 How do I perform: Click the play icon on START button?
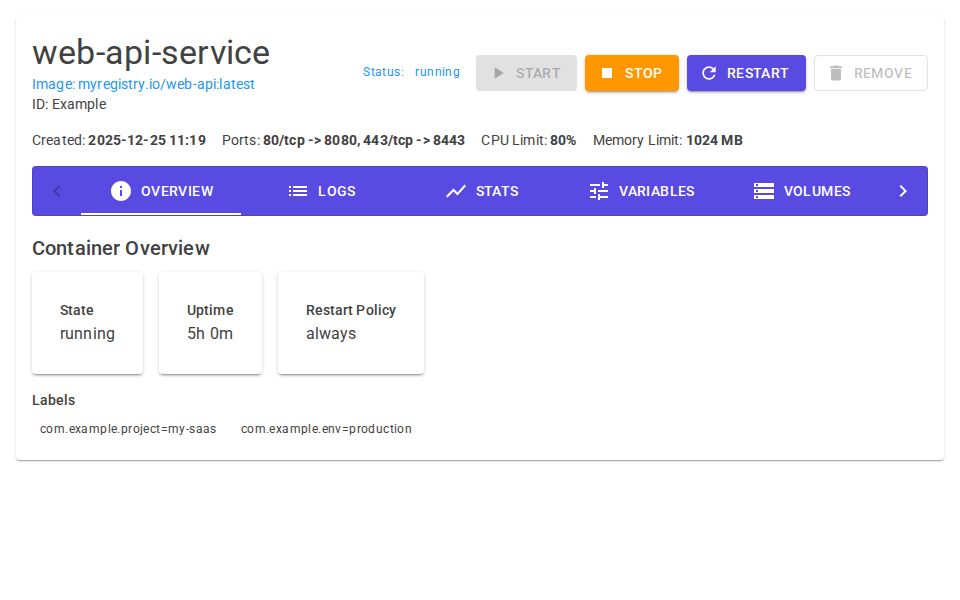[x=498, y=73]
